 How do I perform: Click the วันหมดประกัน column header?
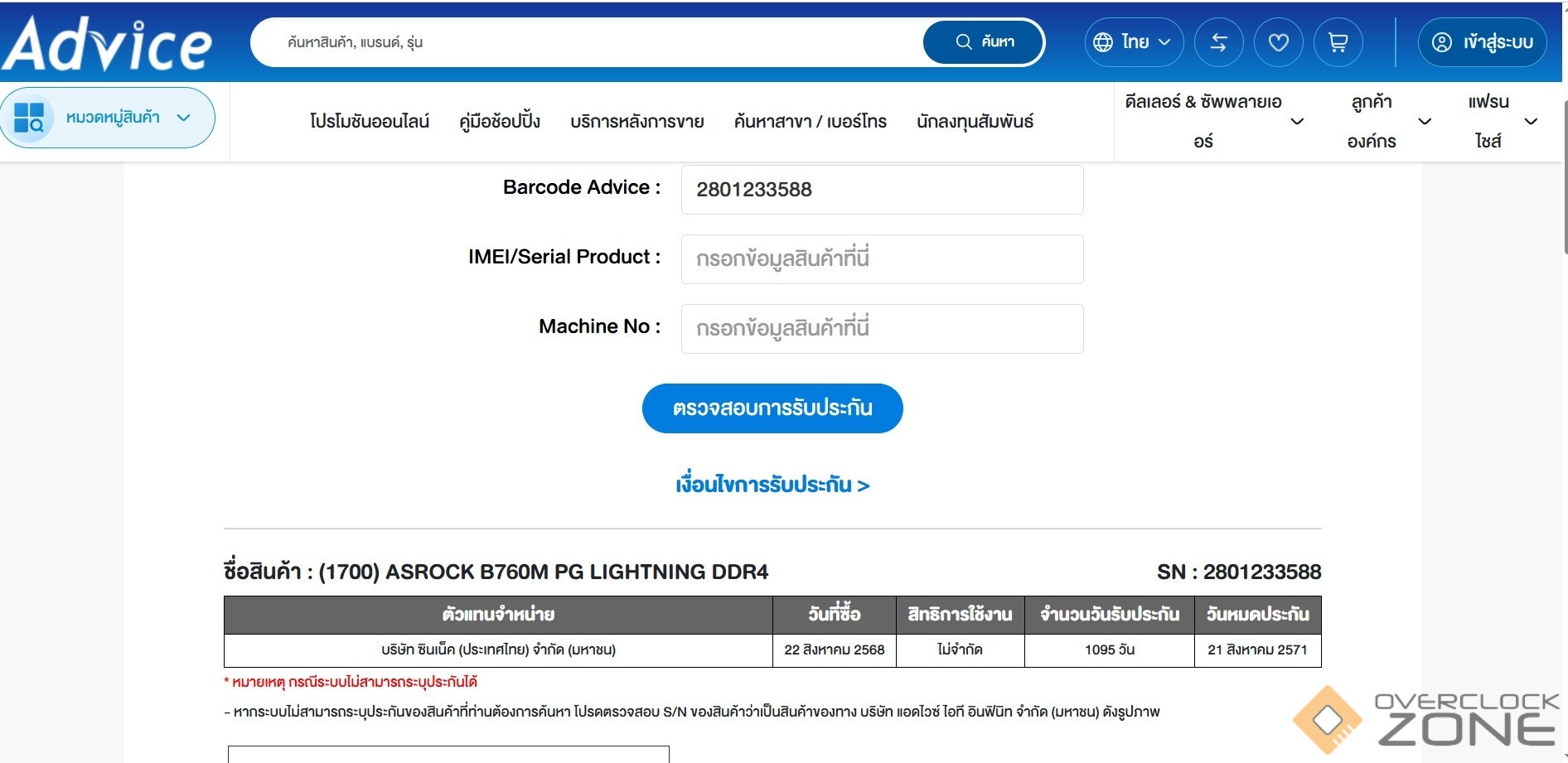pyautogui.click(x=1257, y=615)
